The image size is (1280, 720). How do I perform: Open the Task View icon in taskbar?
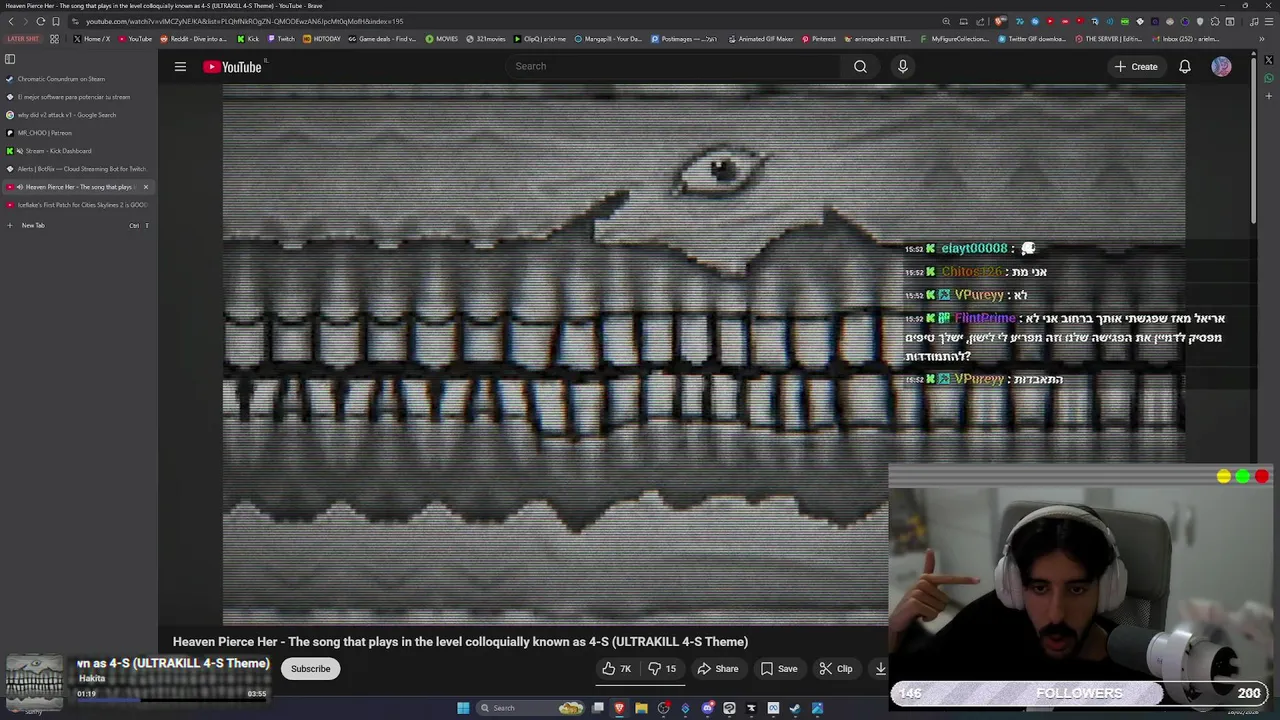click(x=598, y=708)
